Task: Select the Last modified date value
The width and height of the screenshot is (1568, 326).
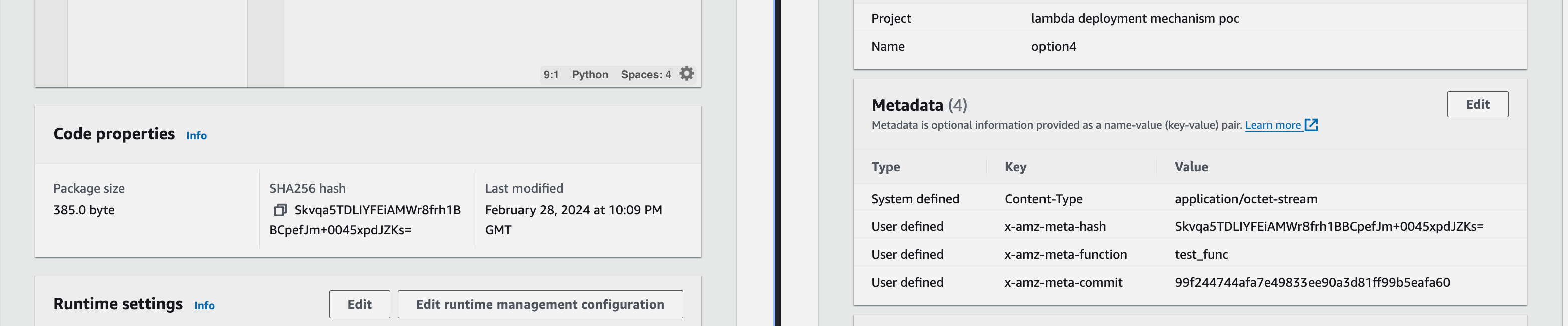Action: click(x=574, y=219)
